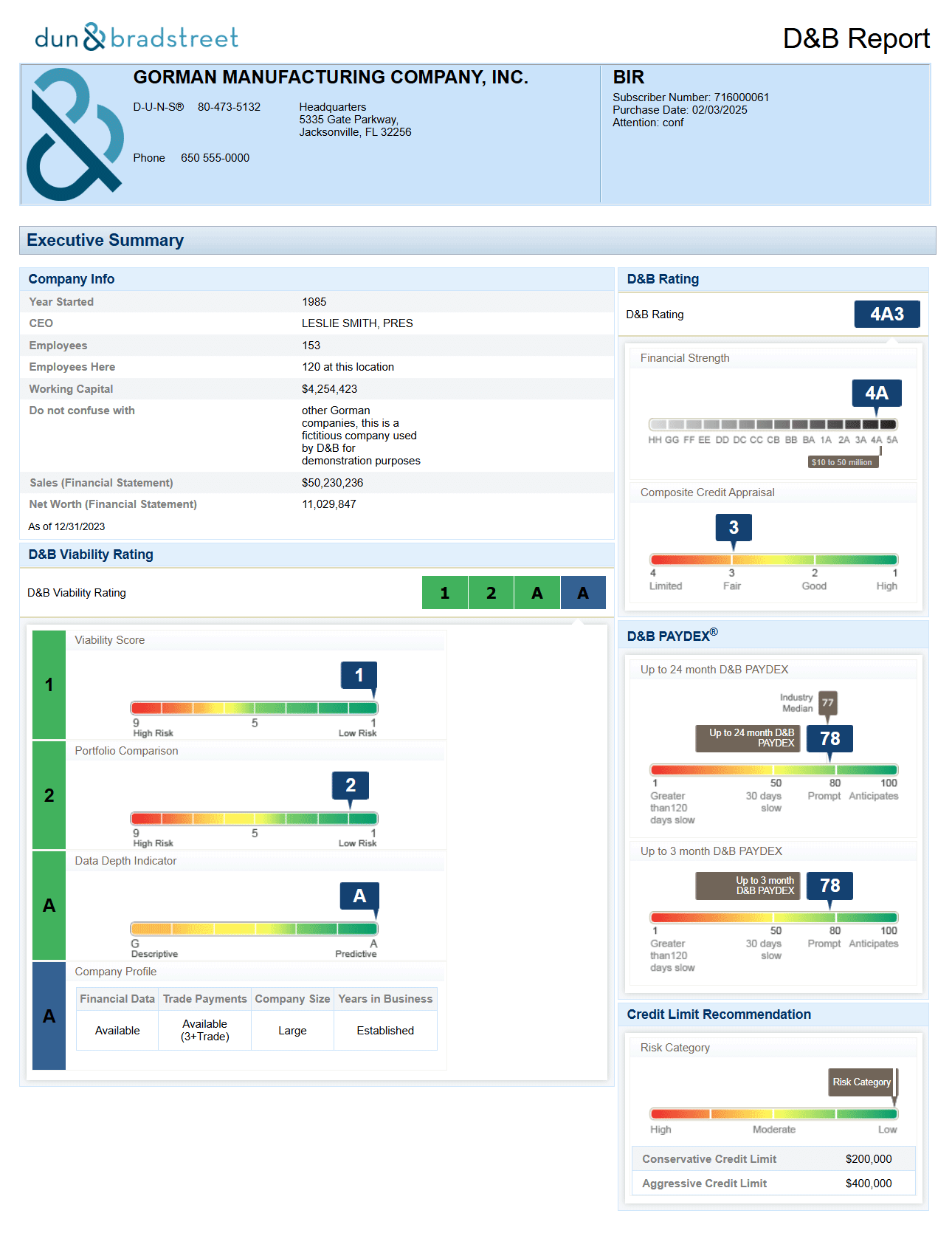This screenshot has height=1233, width=952.
Task: Click the Executive Summary section header
Action: click(477, 240)
